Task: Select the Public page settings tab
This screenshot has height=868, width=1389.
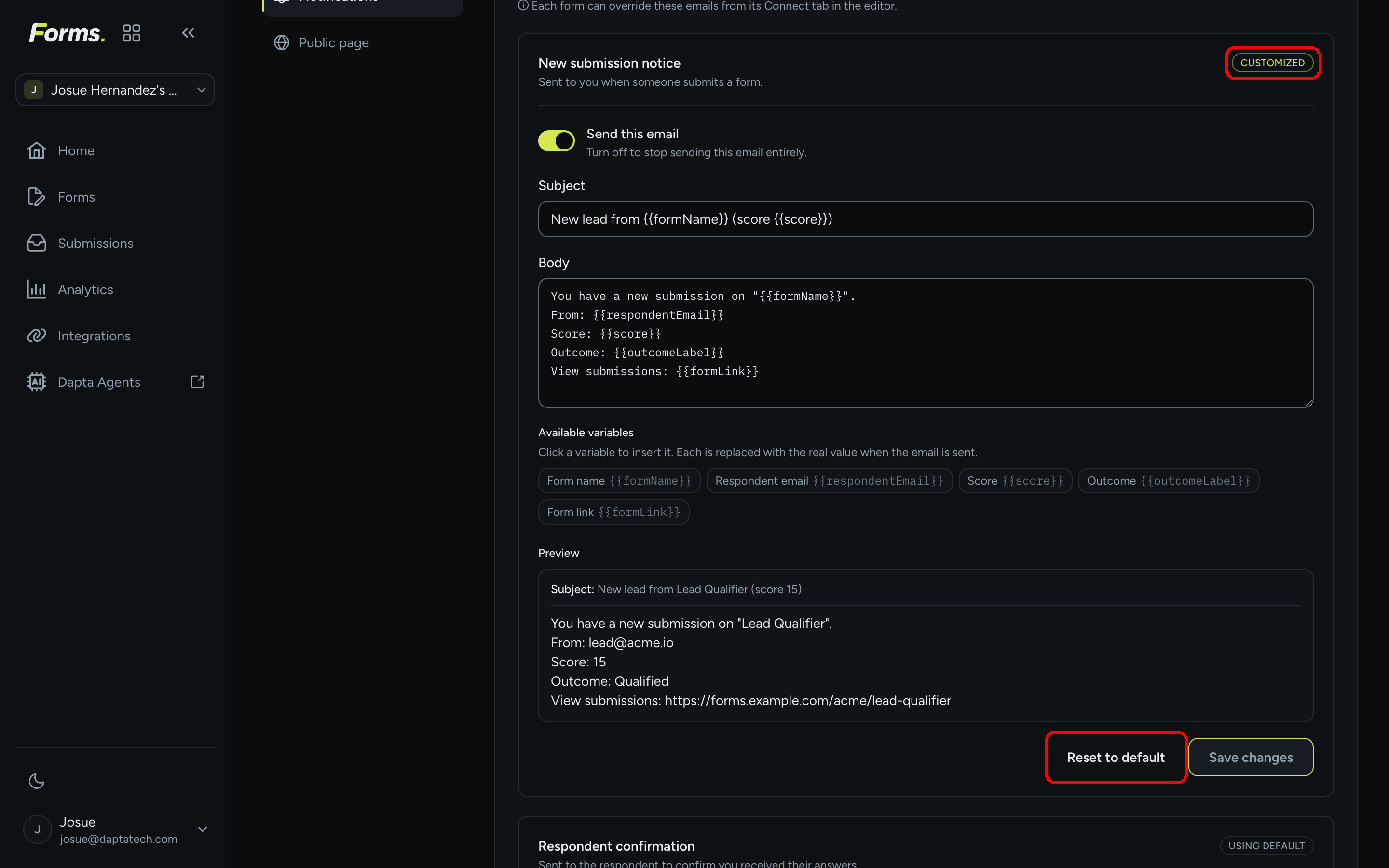Action: (363, 42)
